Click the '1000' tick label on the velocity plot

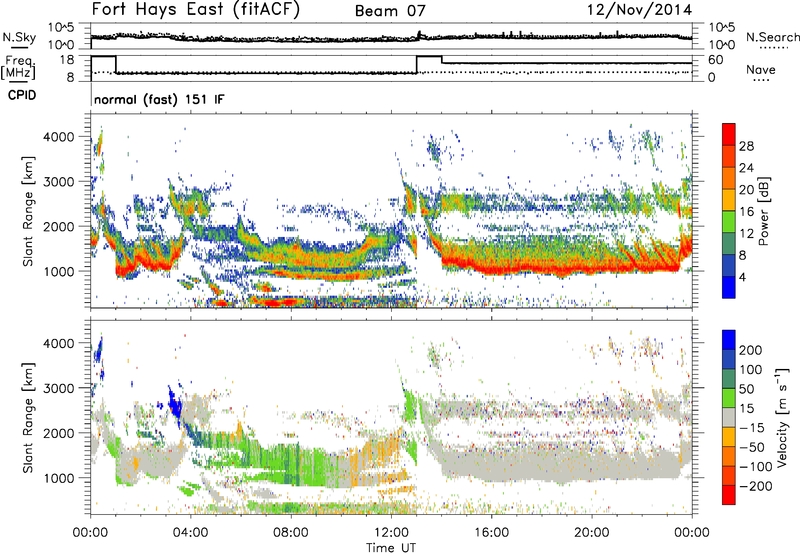point(59,478)
